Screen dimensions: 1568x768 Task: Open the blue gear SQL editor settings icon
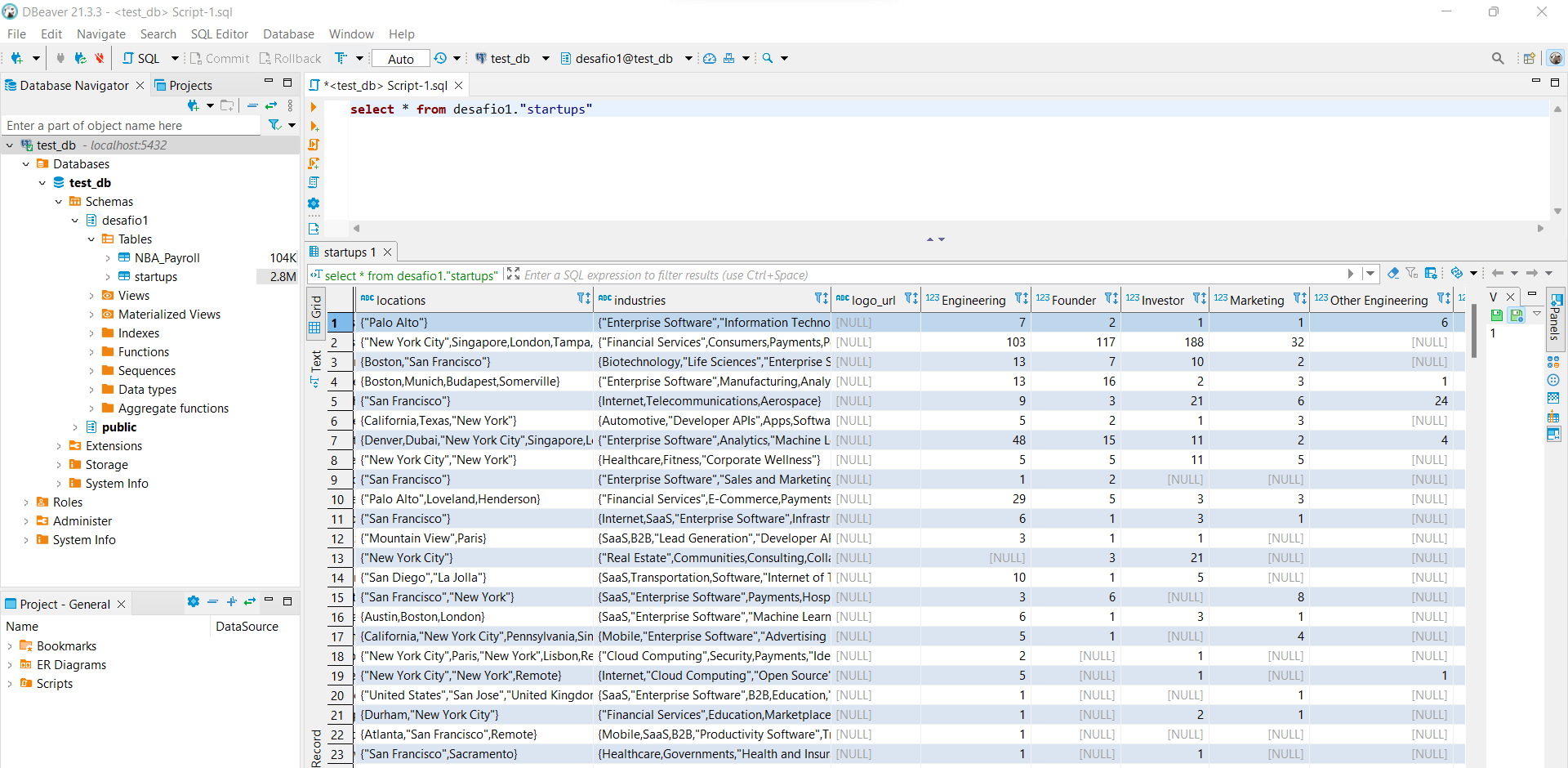pyautogui.click(x=314, y=203)
